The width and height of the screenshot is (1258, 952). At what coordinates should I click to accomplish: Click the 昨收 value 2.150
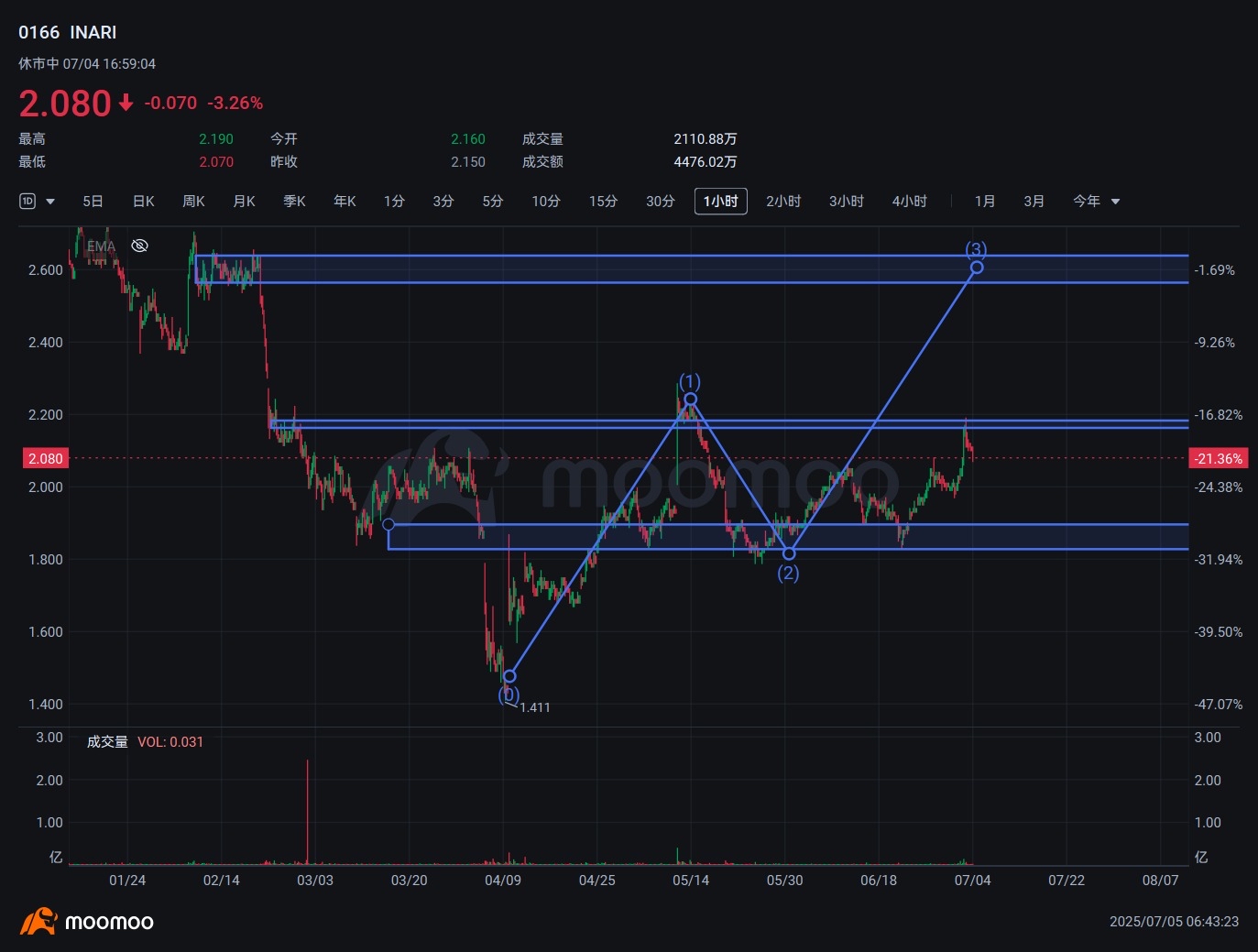(x=468, y=161)
